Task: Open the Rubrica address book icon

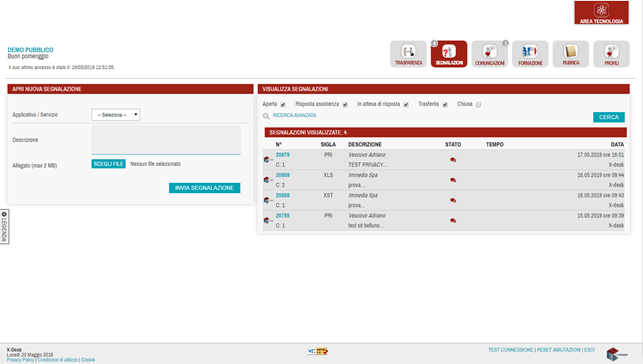Action: pos(571,54)
